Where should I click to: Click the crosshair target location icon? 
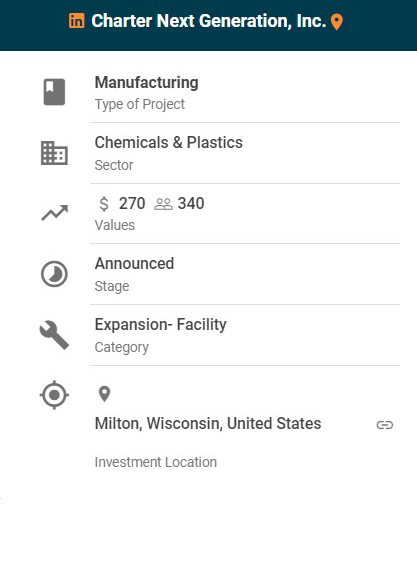coord(54,395)
